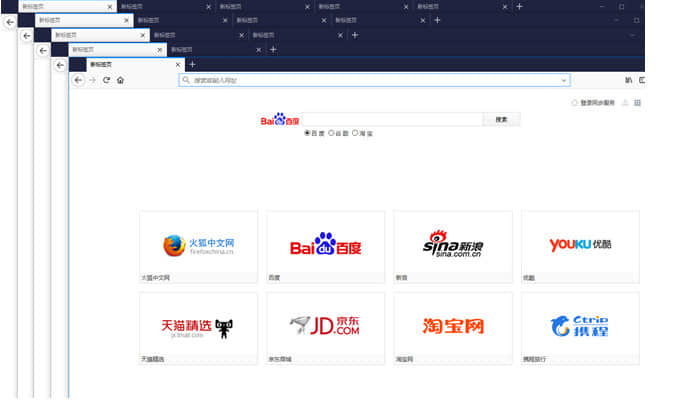Switch to second tab of four-tab window
674x412 pixels.
point(183,20)
